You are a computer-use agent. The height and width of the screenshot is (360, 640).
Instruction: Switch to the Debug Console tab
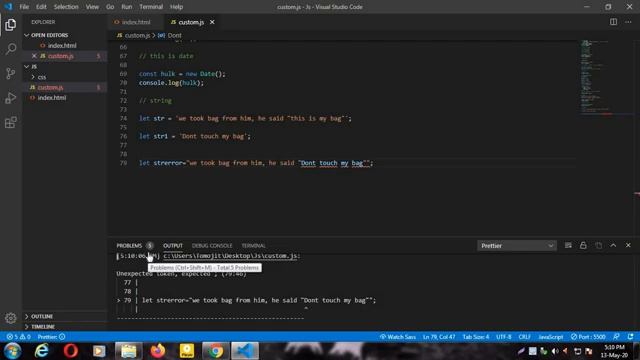pyautogui.click(x=212, y=245)
